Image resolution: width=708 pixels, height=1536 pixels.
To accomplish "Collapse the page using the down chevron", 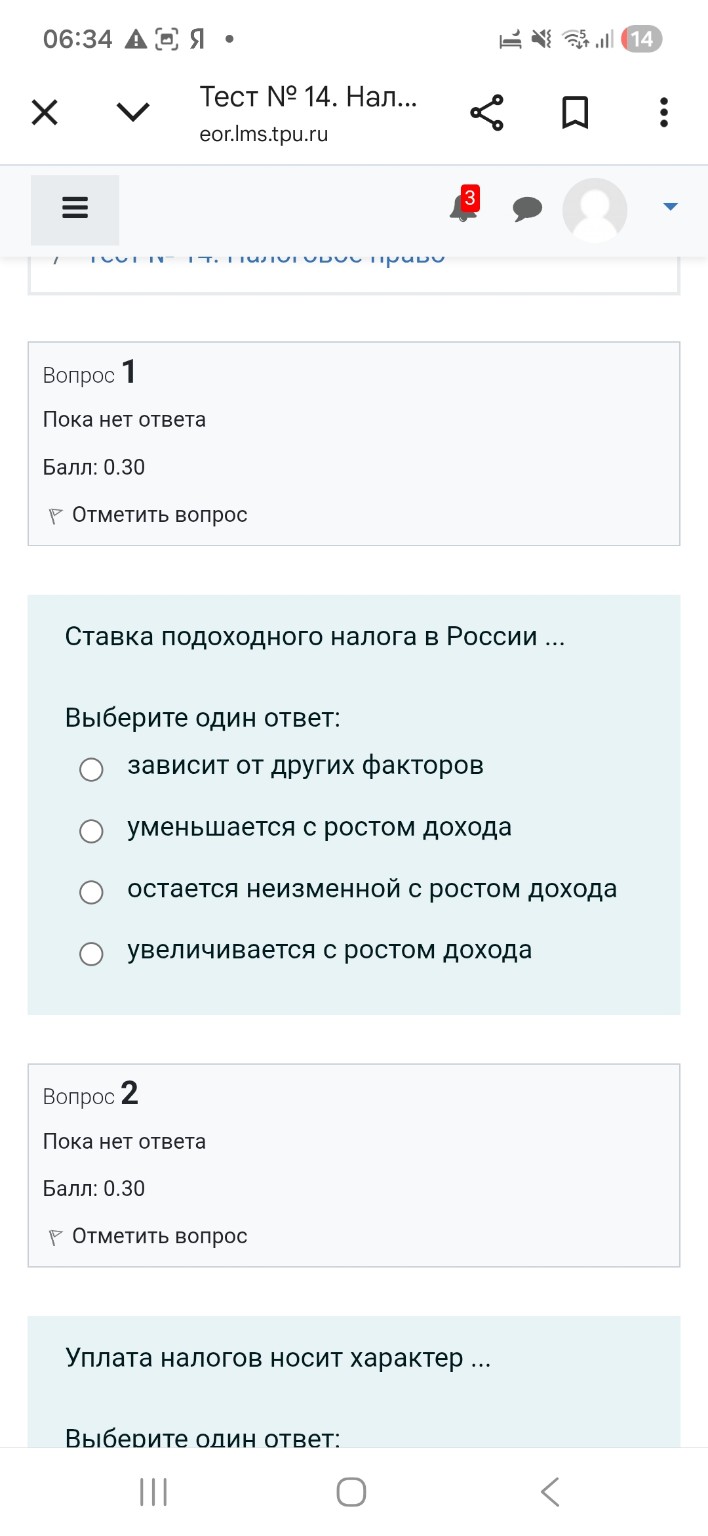I will [132, 112].
